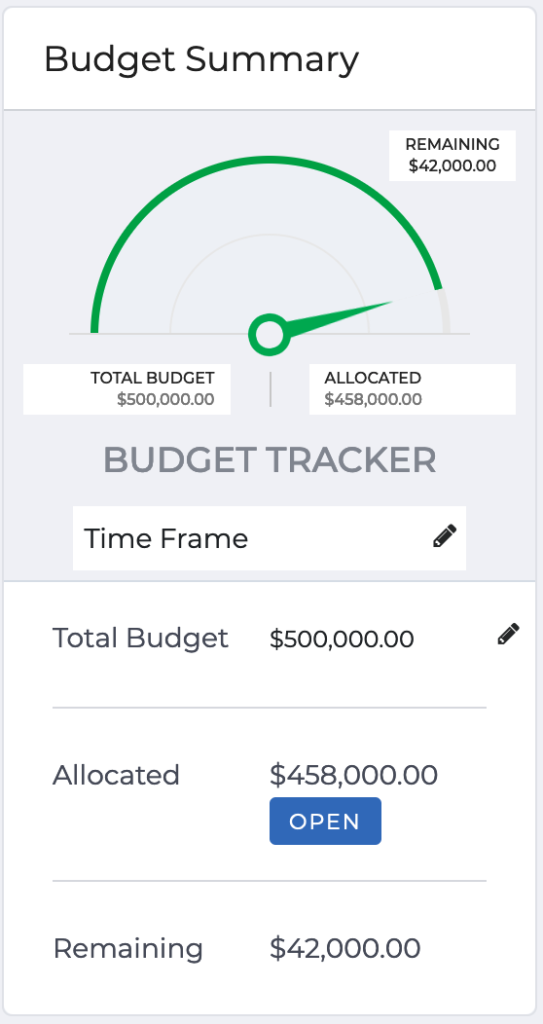Click the $458,000.00 value above OPEN button

click(x=354, y=775)
